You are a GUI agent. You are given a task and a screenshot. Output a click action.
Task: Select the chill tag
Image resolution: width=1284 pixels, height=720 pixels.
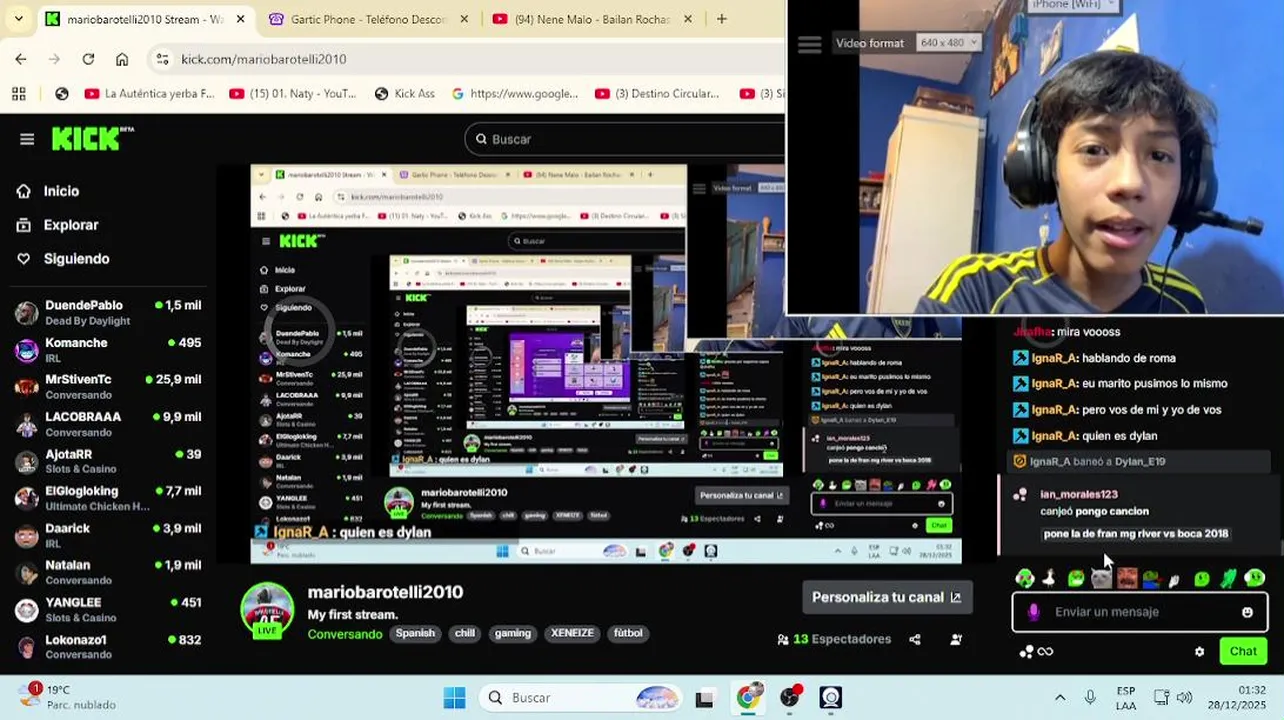465,633
